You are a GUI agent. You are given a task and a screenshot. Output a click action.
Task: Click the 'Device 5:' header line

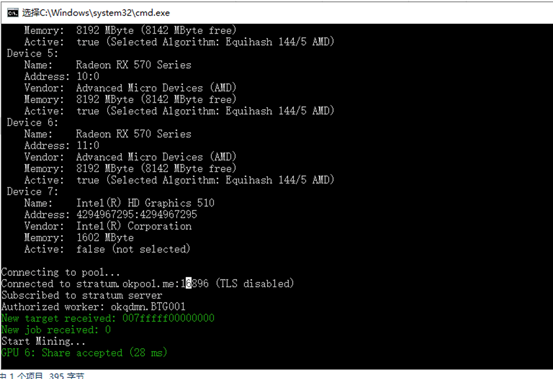(32, 54)
